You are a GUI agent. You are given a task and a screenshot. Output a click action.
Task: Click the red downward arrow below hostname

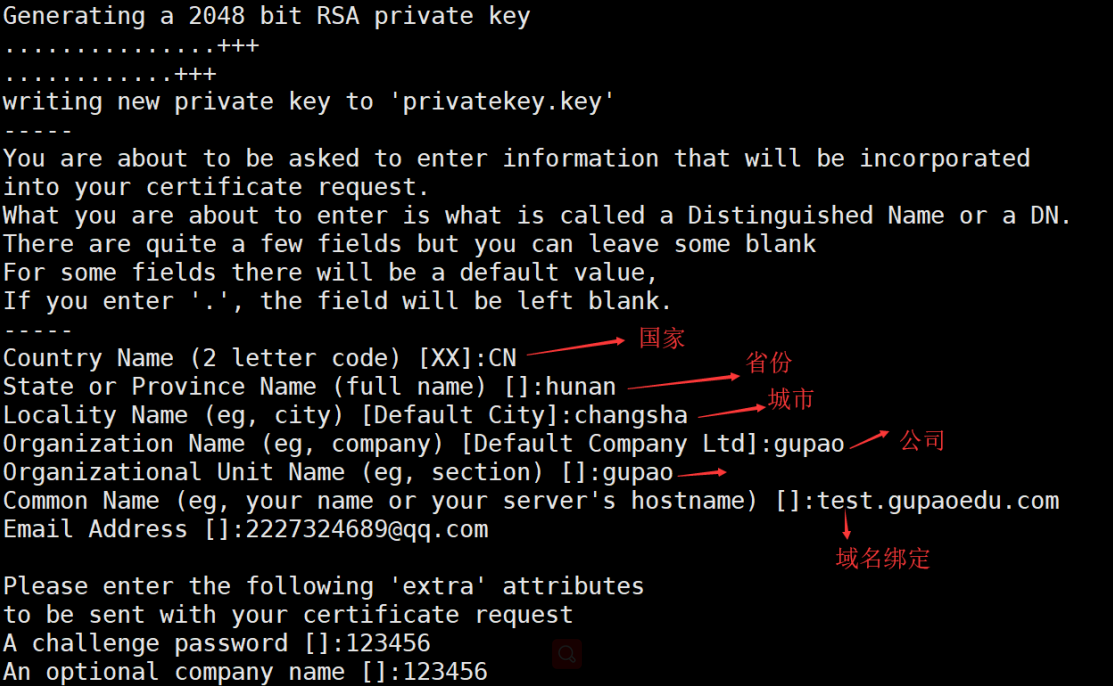[x=846, y=524]
